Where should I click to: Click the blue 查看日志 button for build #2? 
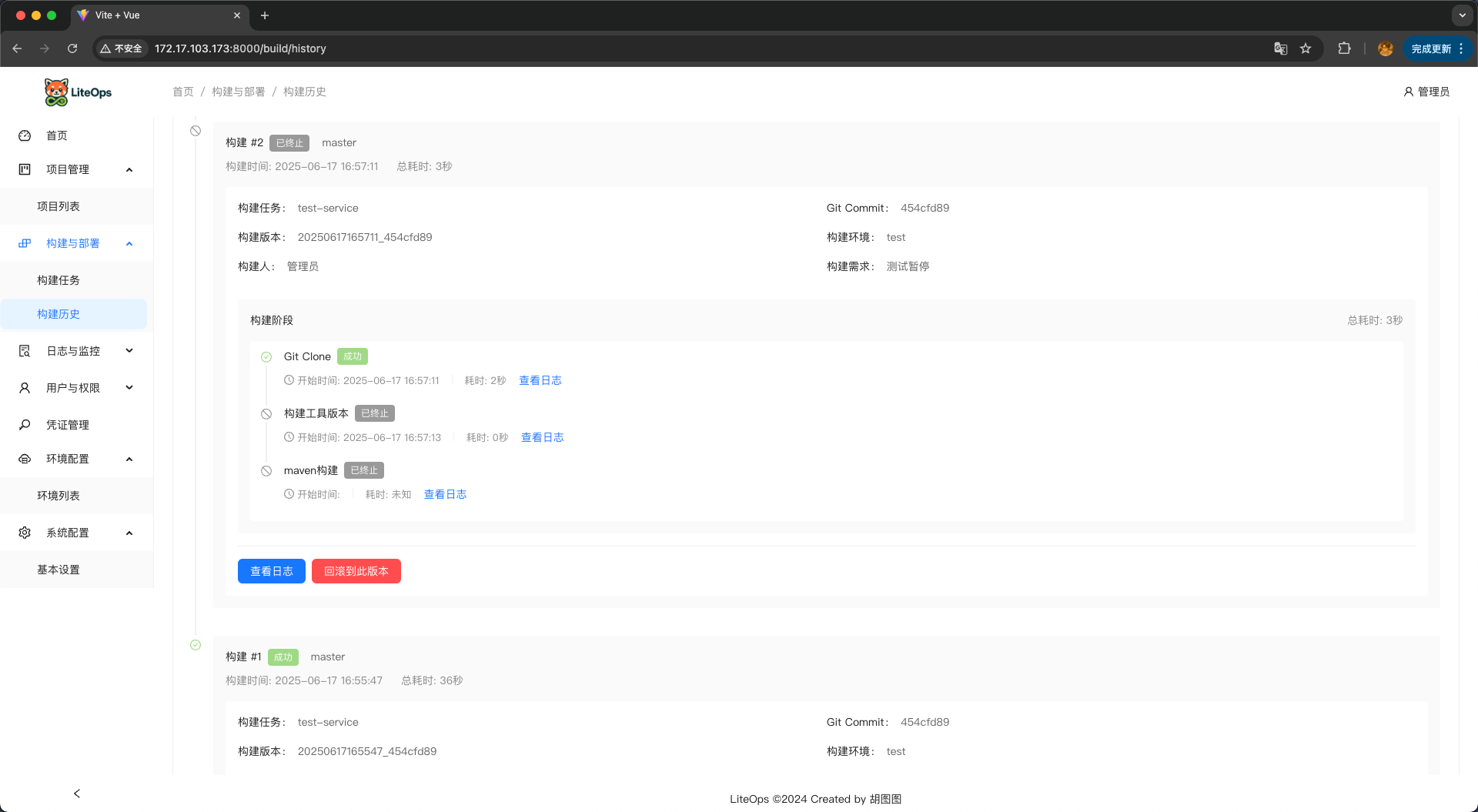tap(271, 571)
